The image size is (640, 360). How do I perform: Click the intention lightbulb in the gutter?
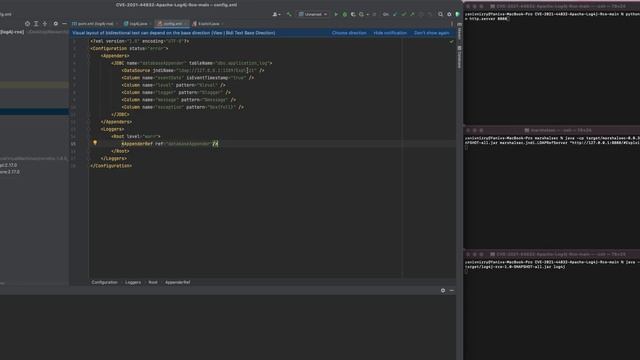[x=95, y=143]
